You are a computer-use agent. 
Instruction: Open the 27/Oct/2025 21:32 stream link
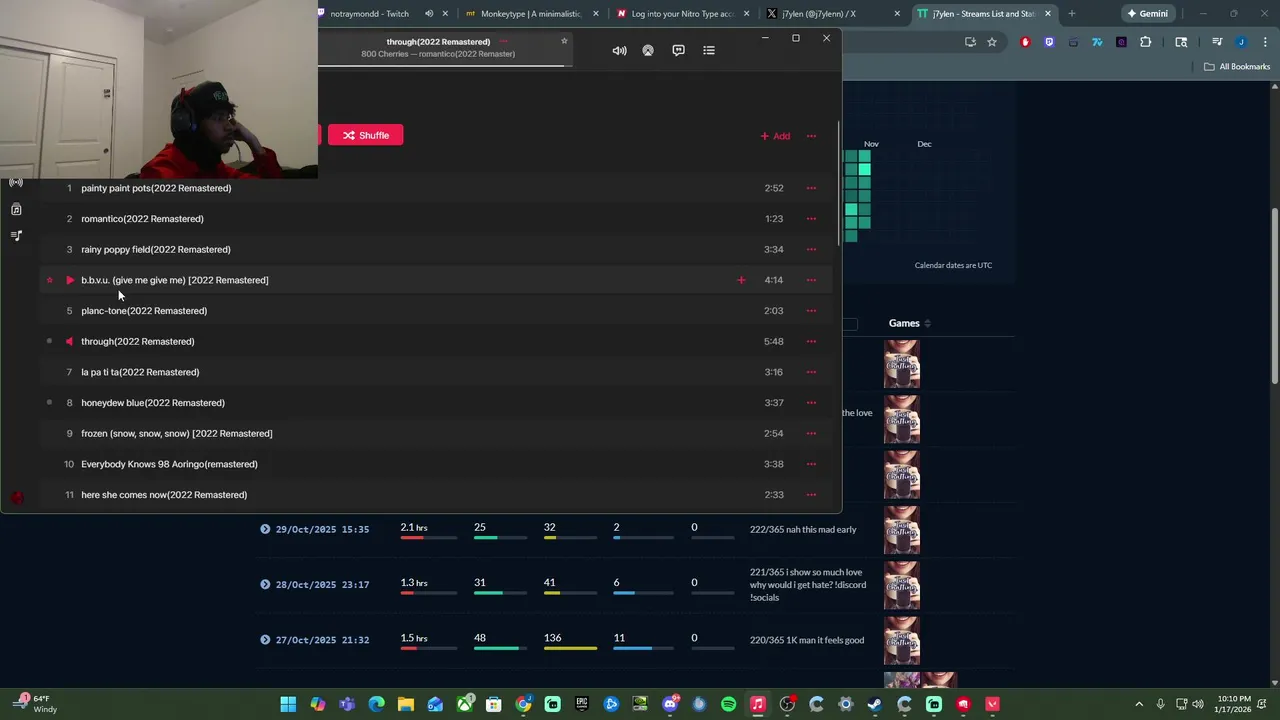point(322,640)
